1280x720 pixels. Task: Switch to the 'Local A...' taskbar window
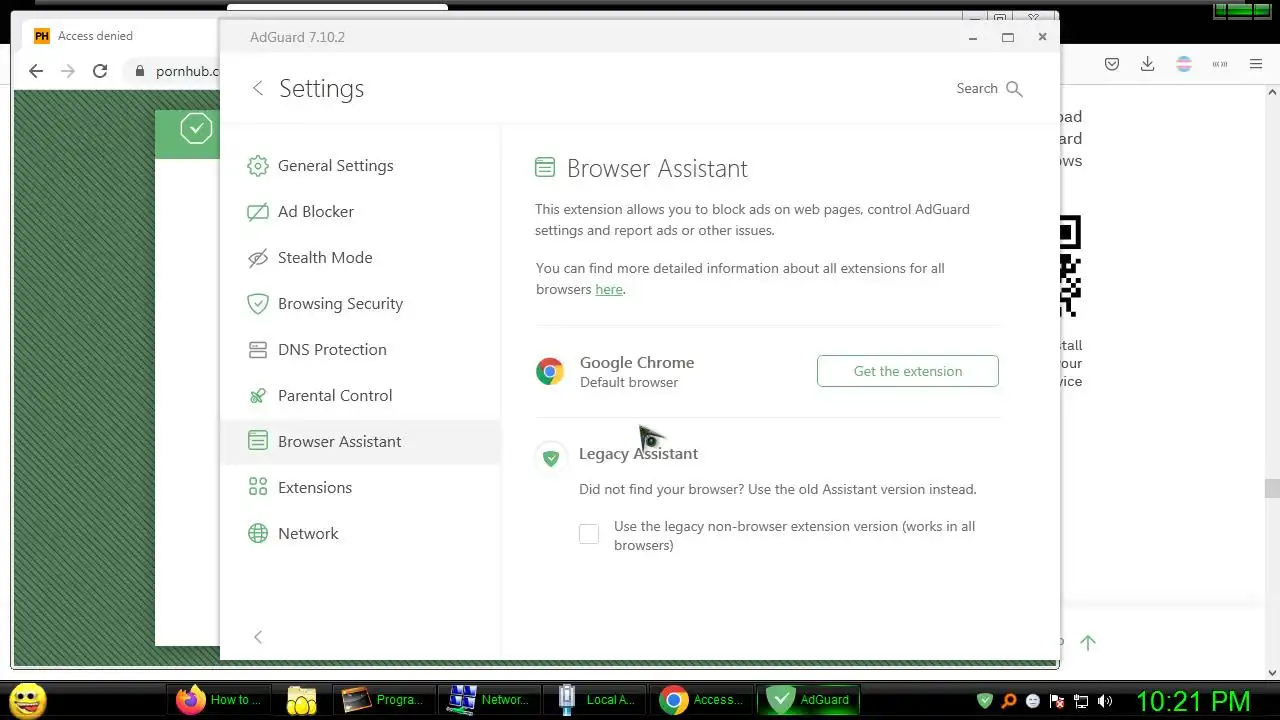point(596,700)
